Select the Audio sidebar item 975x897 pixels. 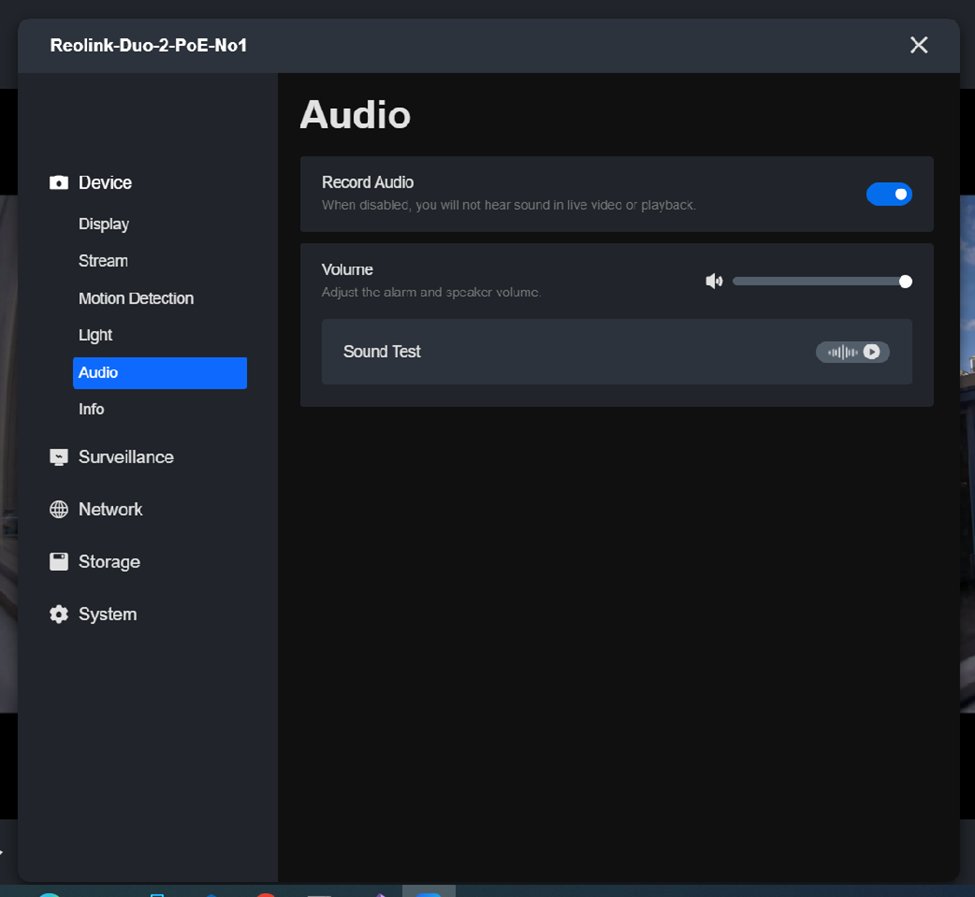160,373
